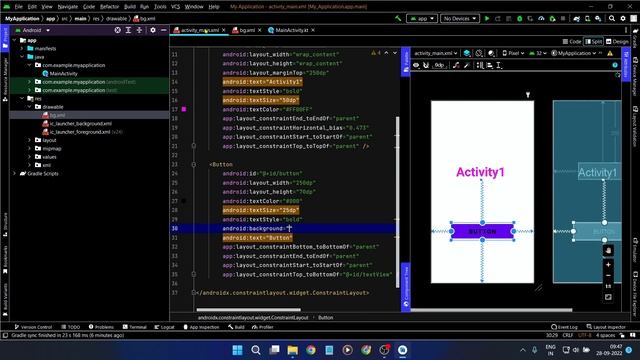This screenshot has height=360, width=640.
Task: Open SDK Manager icon in toolbar
Action: (x=598, y=18)
